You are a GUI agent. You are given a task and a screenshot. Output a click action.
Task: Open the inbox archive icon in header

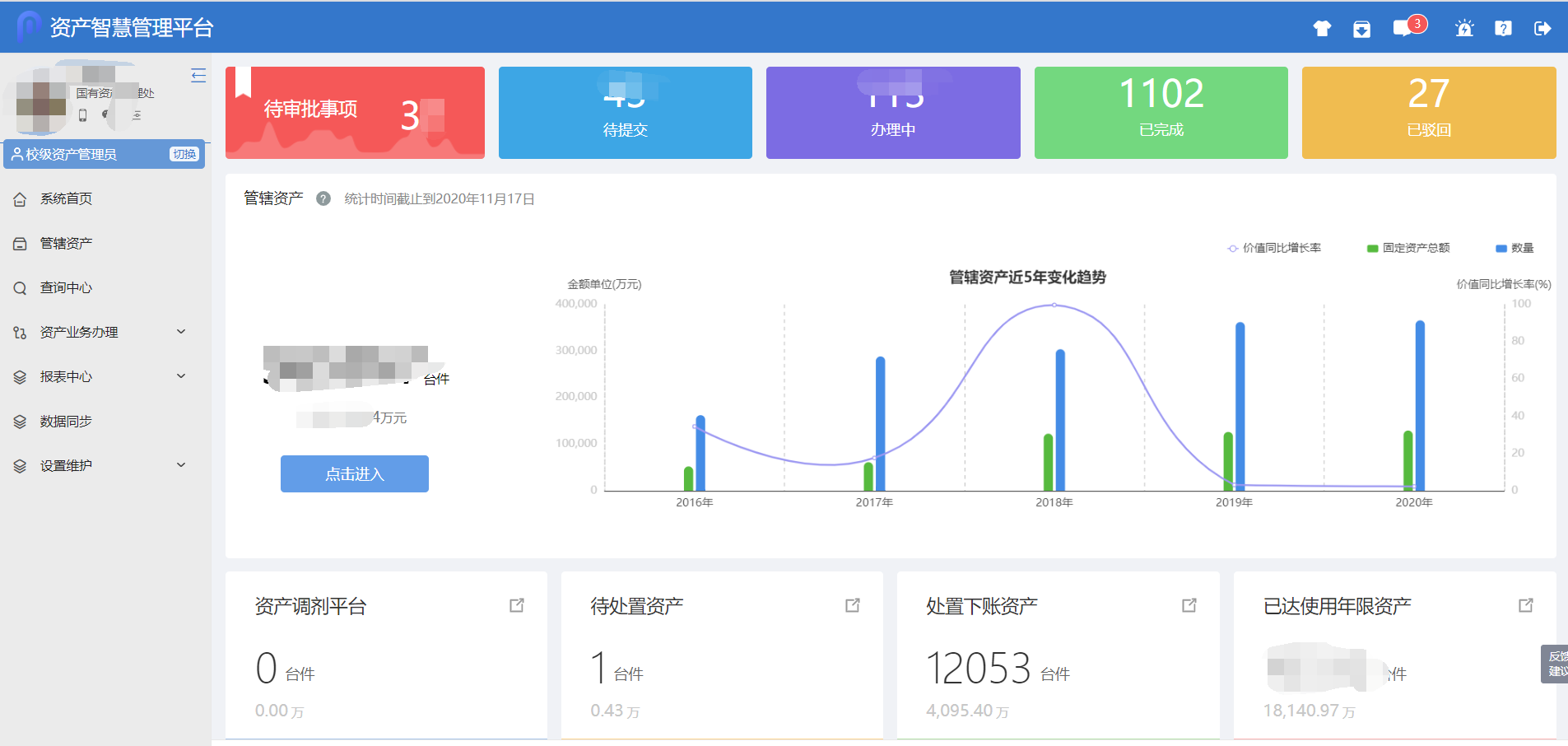[x=1361, y=30]
